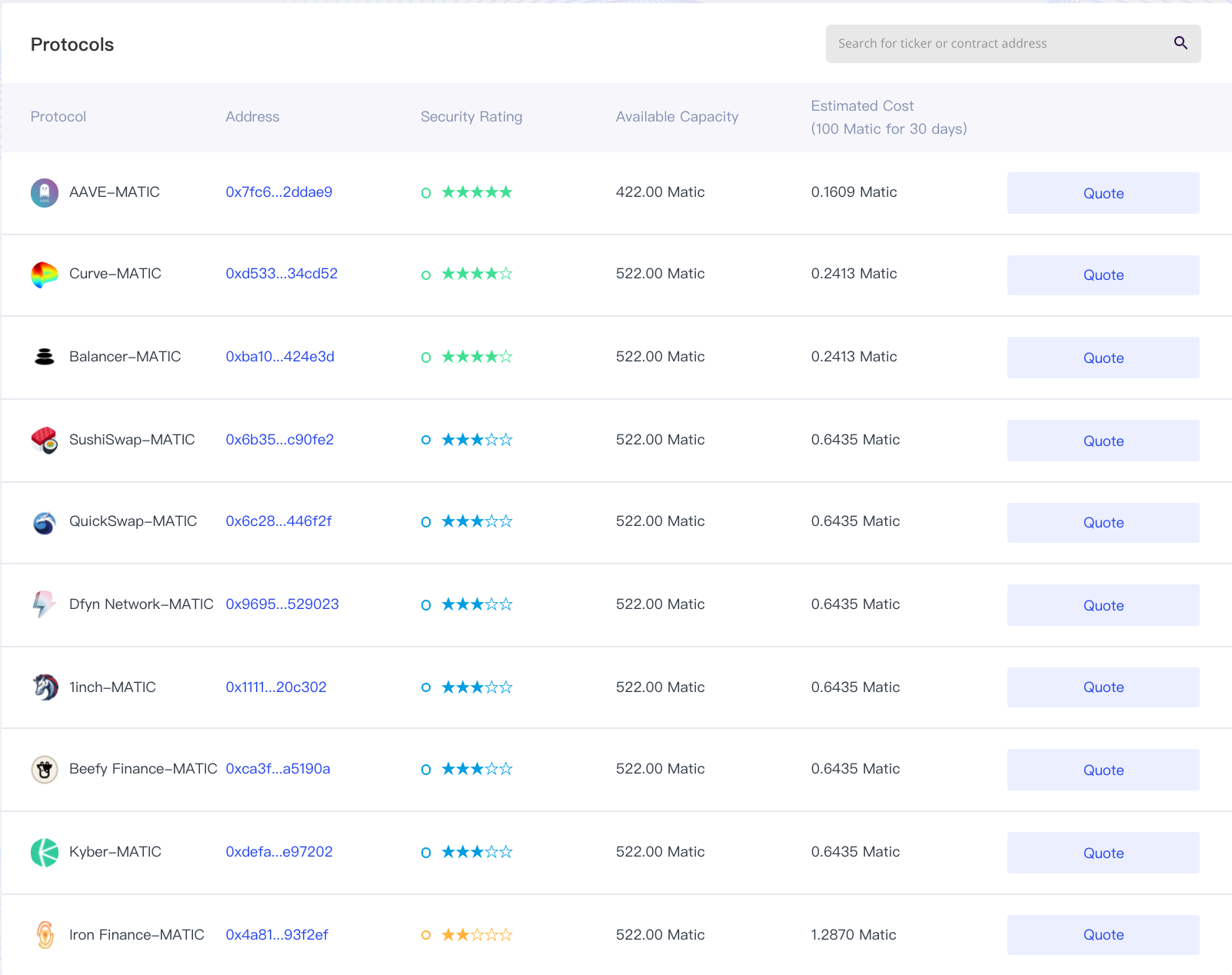Image resolution: width=1232 pixels, height=975 pixels.
Task: Click Beefy Finance-MATIC three-star rating
Action: point(477,769)
